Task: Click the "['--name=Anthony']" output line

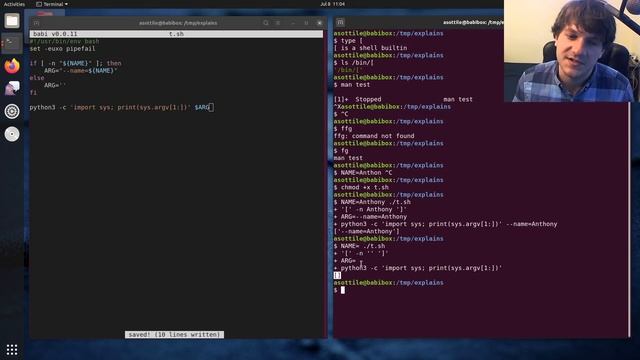Action: [x=367, y=231]
